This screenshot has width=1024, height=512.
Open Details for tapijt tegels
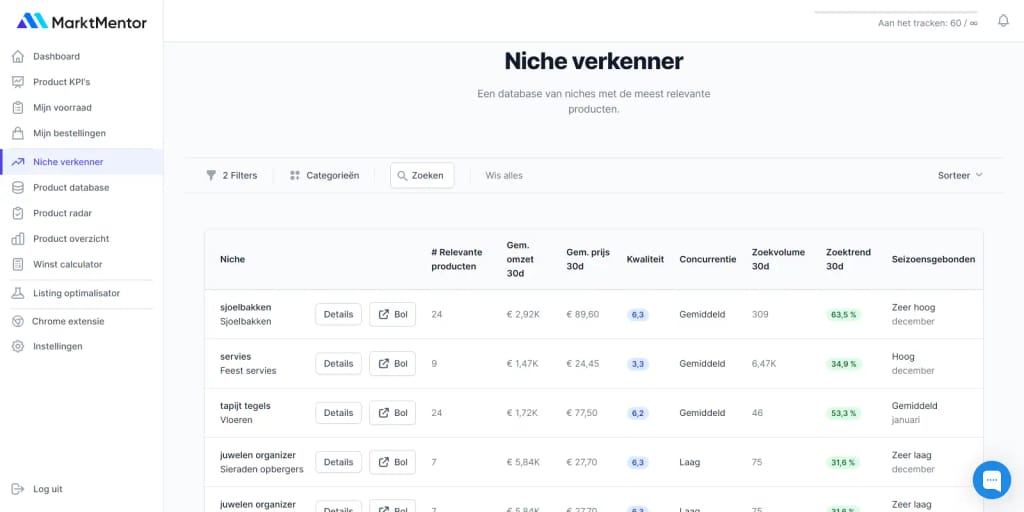(x=338, y=413)
